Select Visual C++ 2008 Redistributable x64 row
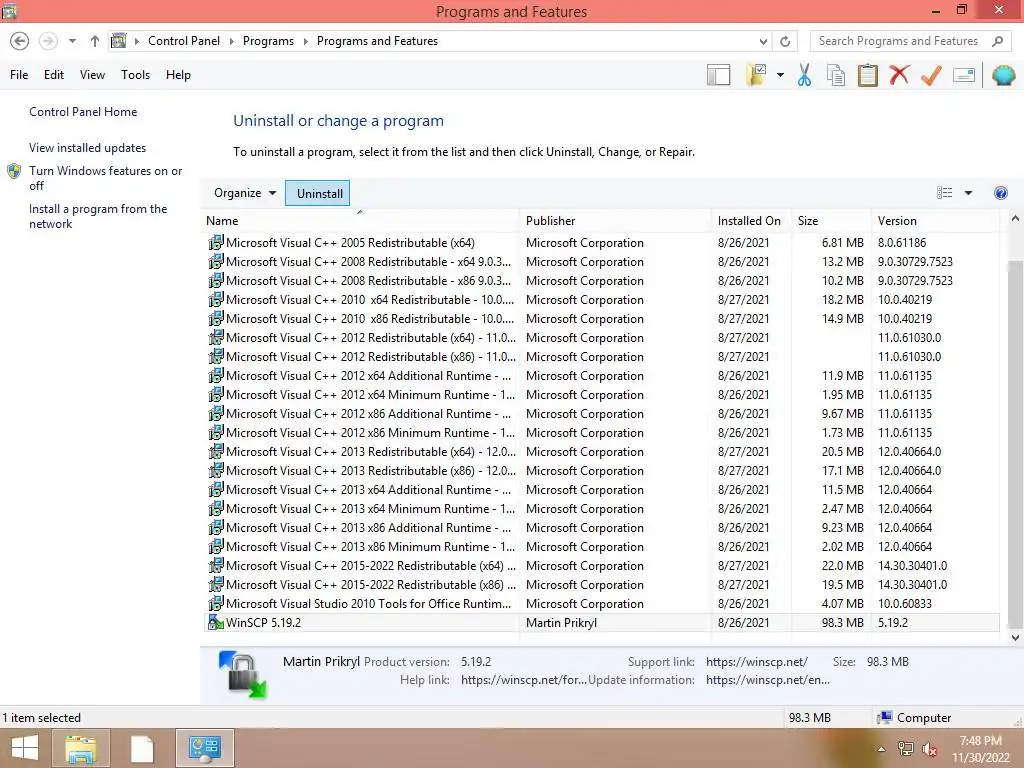 click(601, 262)
